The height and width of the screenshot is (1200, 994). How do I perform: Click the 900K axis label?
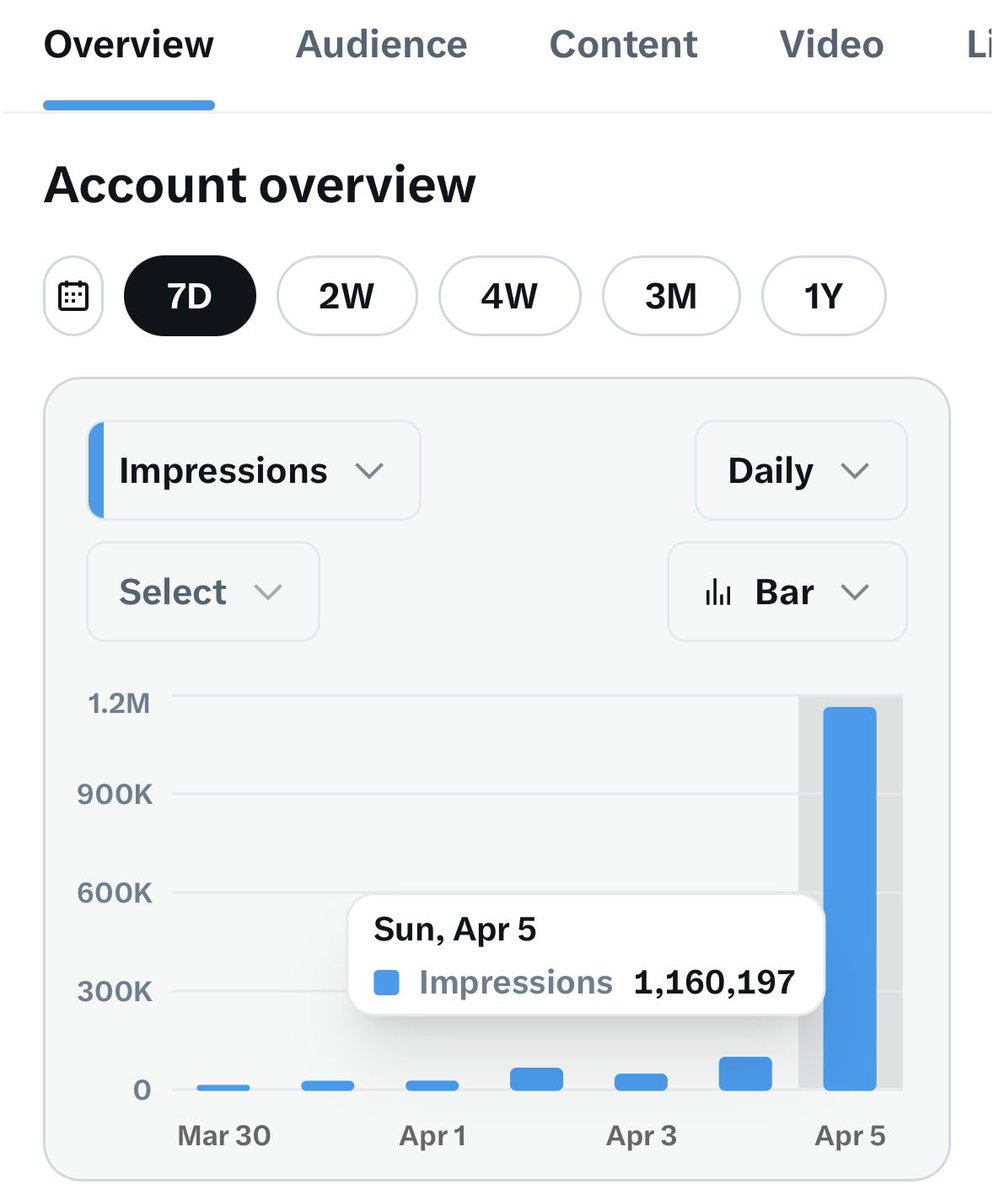[x=114, y=794]
